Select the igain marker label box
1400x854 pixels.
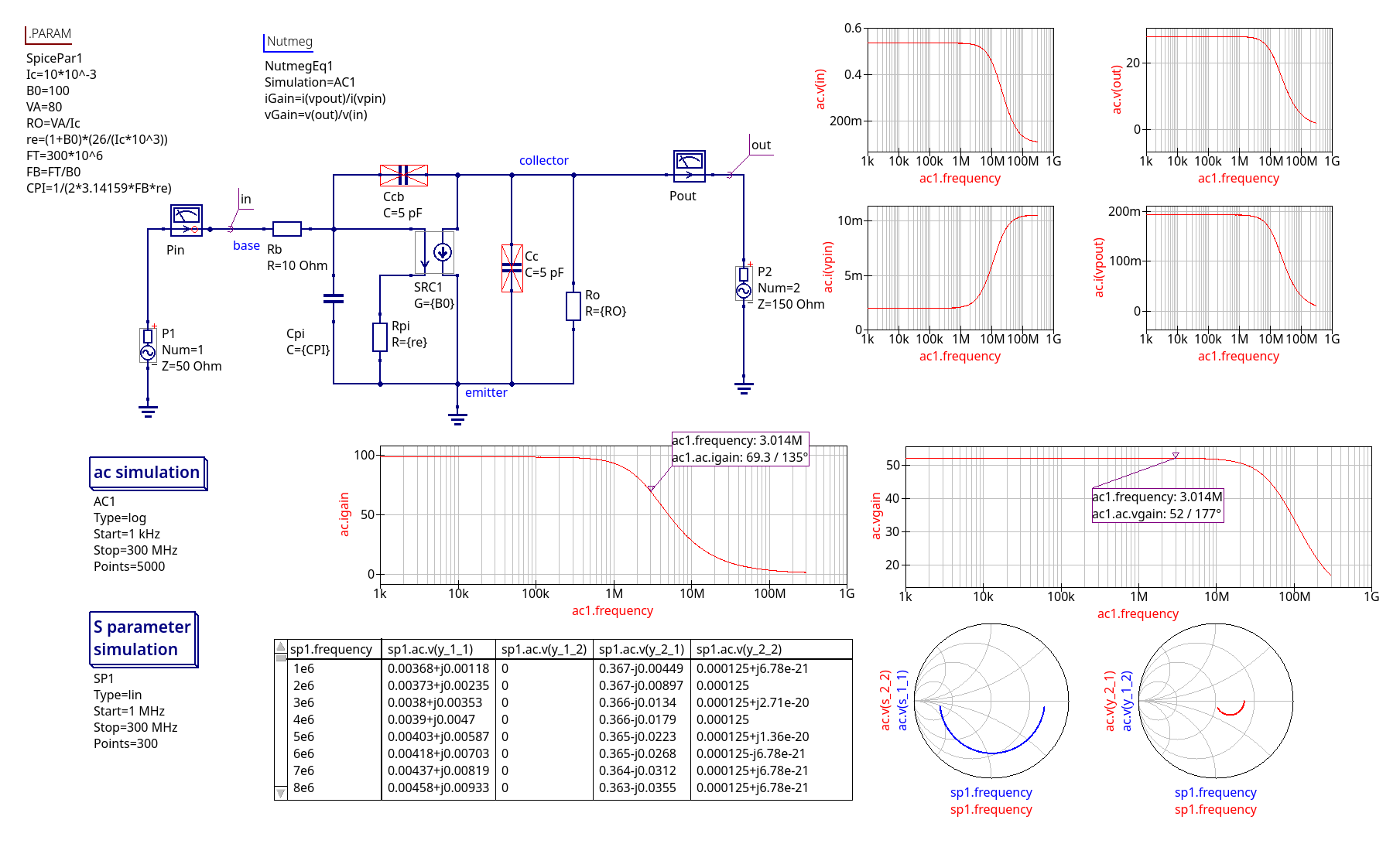tap(740, 449)
